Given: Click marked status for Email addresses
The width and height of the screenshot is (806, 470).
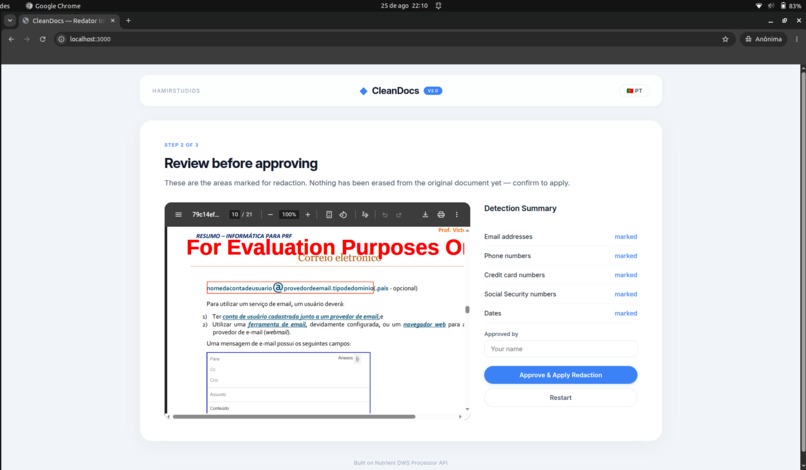Looking at the screenshot, I should (626, 237).
